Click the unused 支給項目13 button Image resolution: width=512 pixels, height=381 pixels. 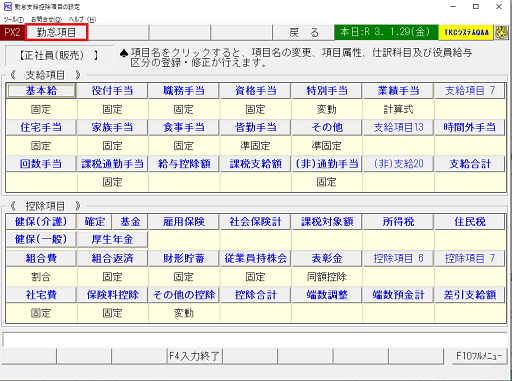(398, 127)
